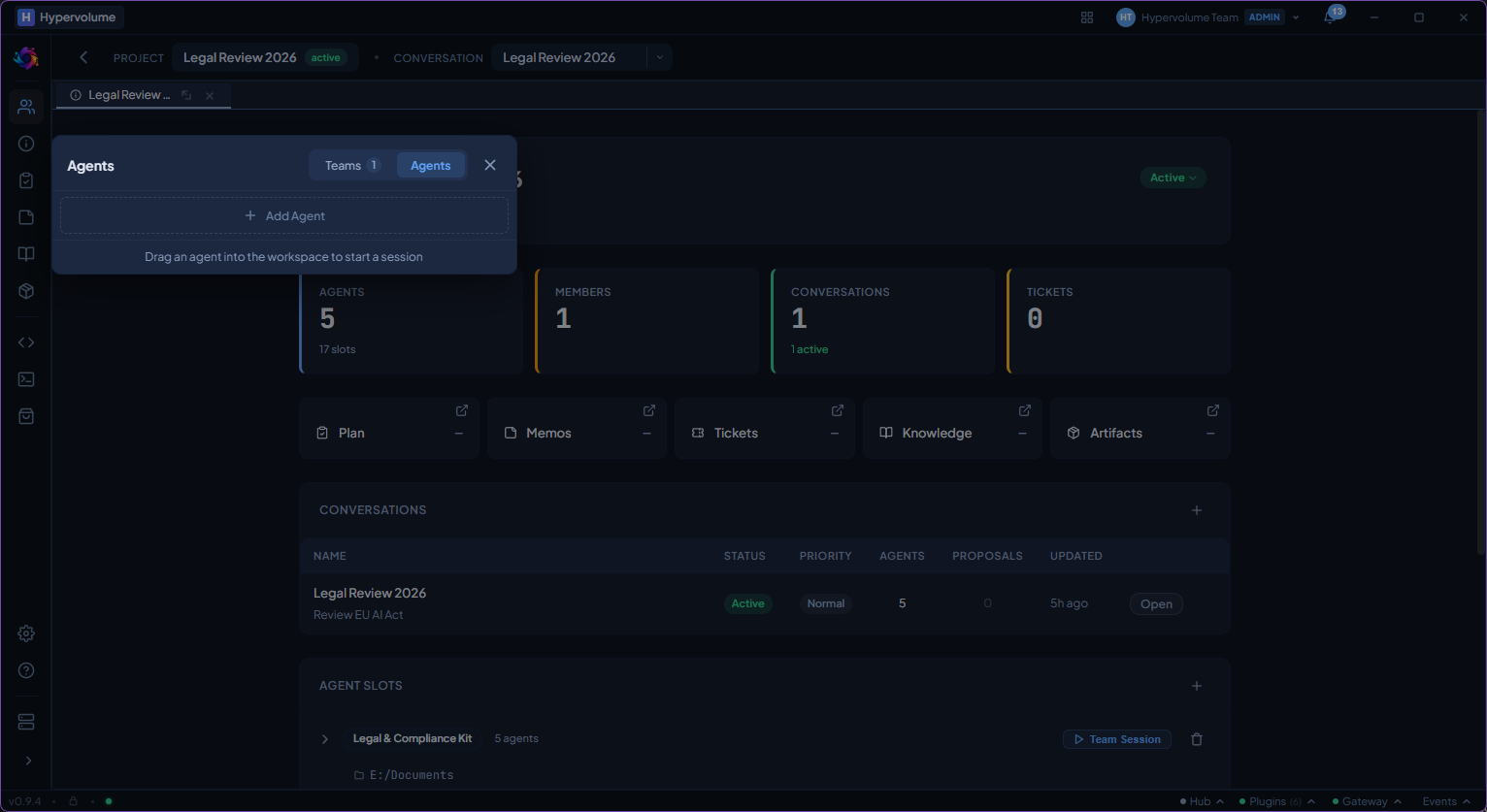Open the Hypervolume Team user menu
The image size is (1487, 812).
1206,17
